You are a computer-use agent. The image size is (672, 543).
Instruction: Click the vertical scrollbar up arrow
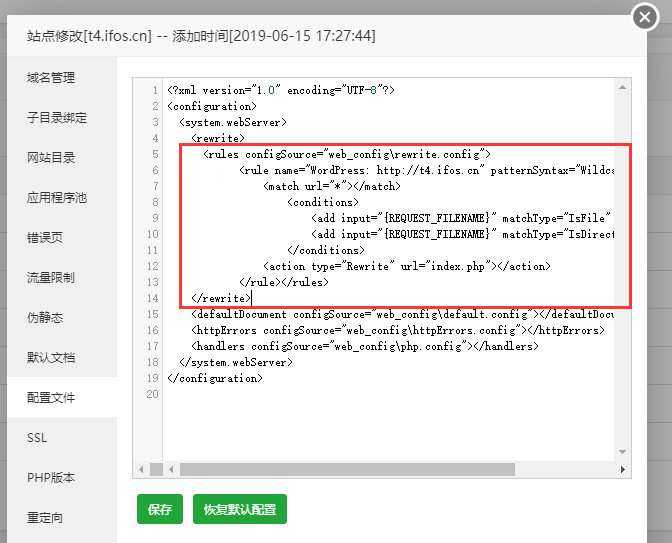click(x=624, y=87)
